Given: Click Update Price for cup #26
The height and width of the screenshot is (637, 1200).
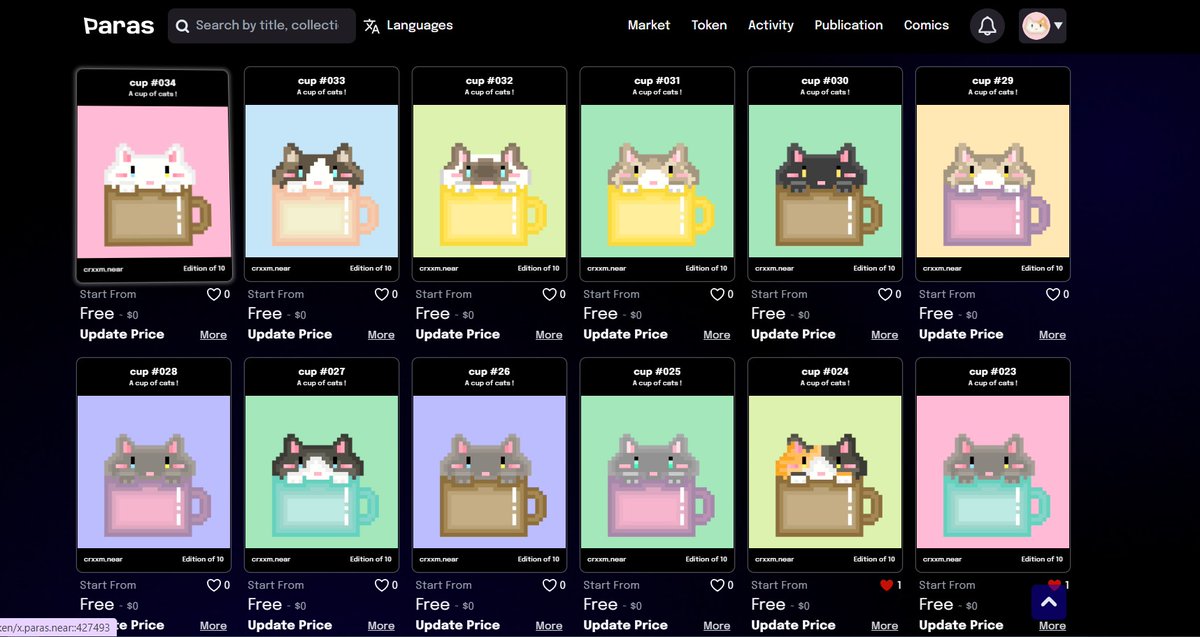Looking at the screenshot, I should [x=458, y=625].
